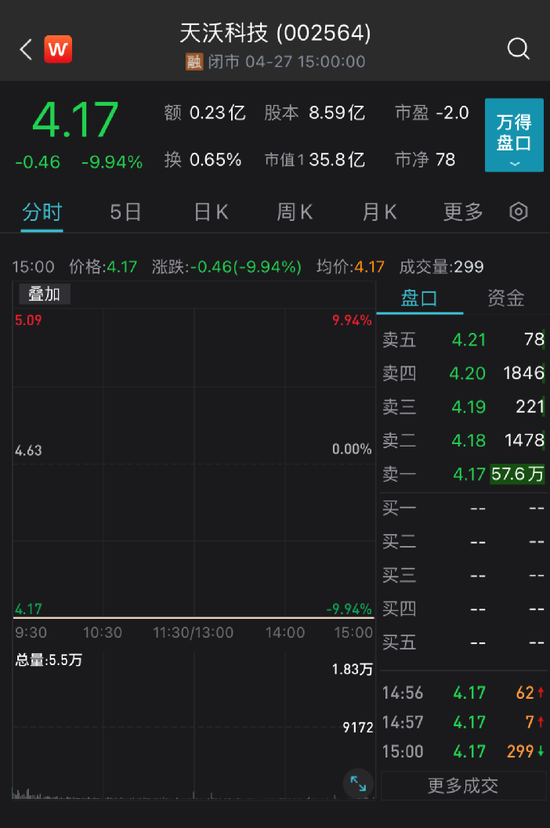Select the 盘口 order book tab
Screen dimensions: 550x828
coord(419,298)
